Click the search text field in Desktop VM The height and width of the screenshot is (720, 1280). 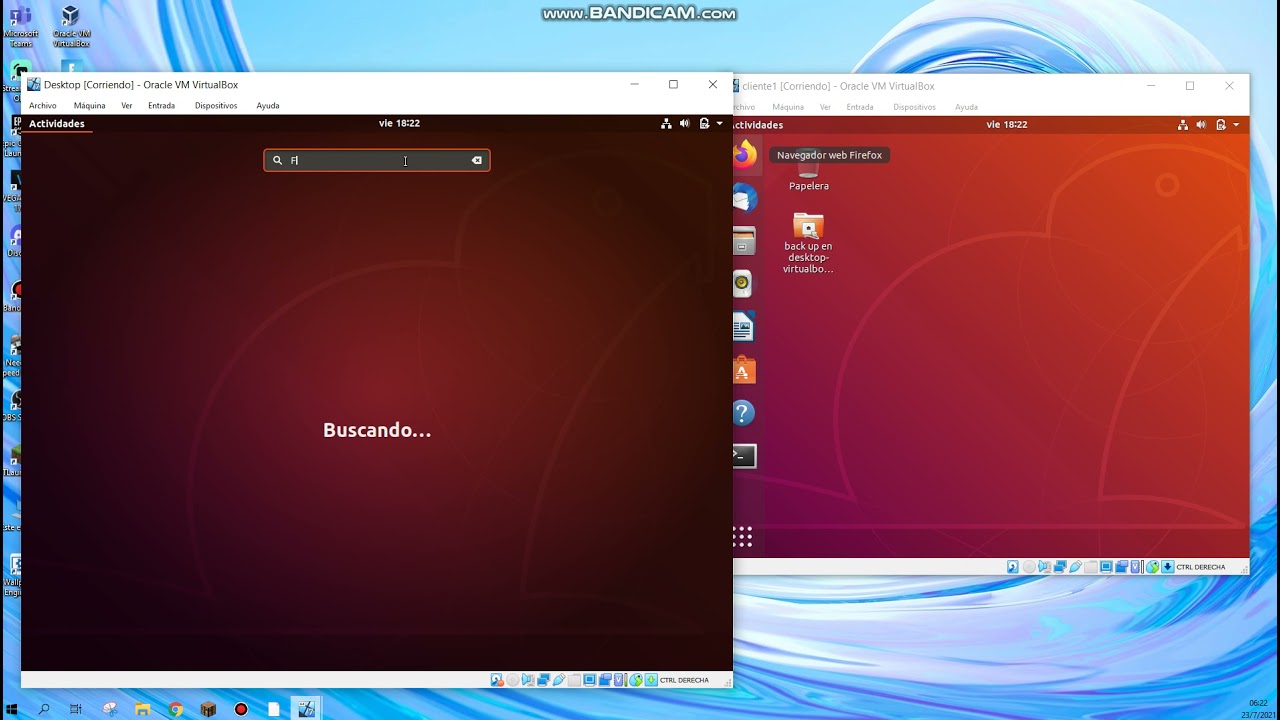tap(377, 160)
